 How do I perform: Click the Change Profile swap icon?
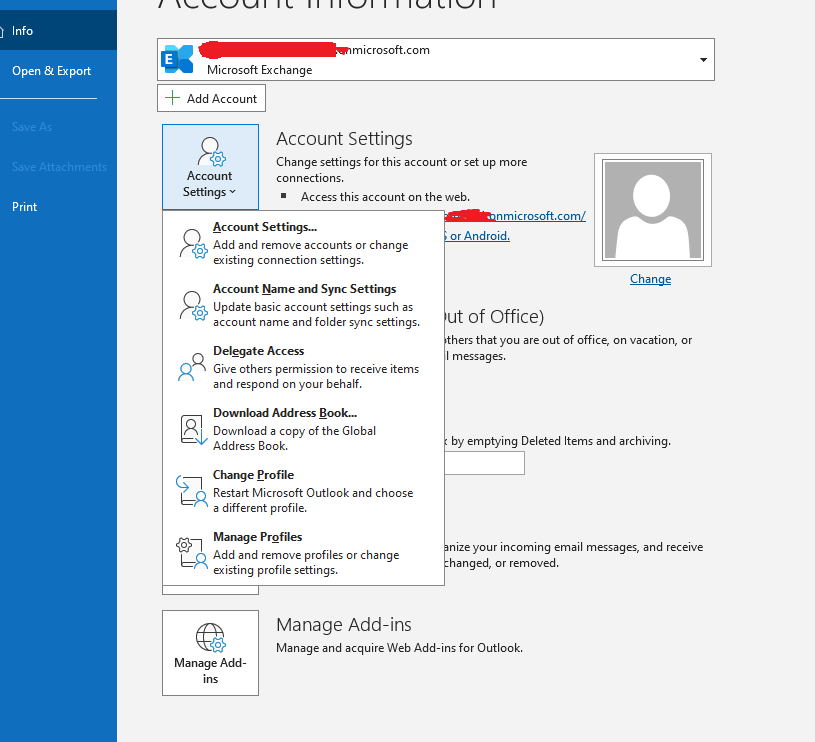(191, 491)
